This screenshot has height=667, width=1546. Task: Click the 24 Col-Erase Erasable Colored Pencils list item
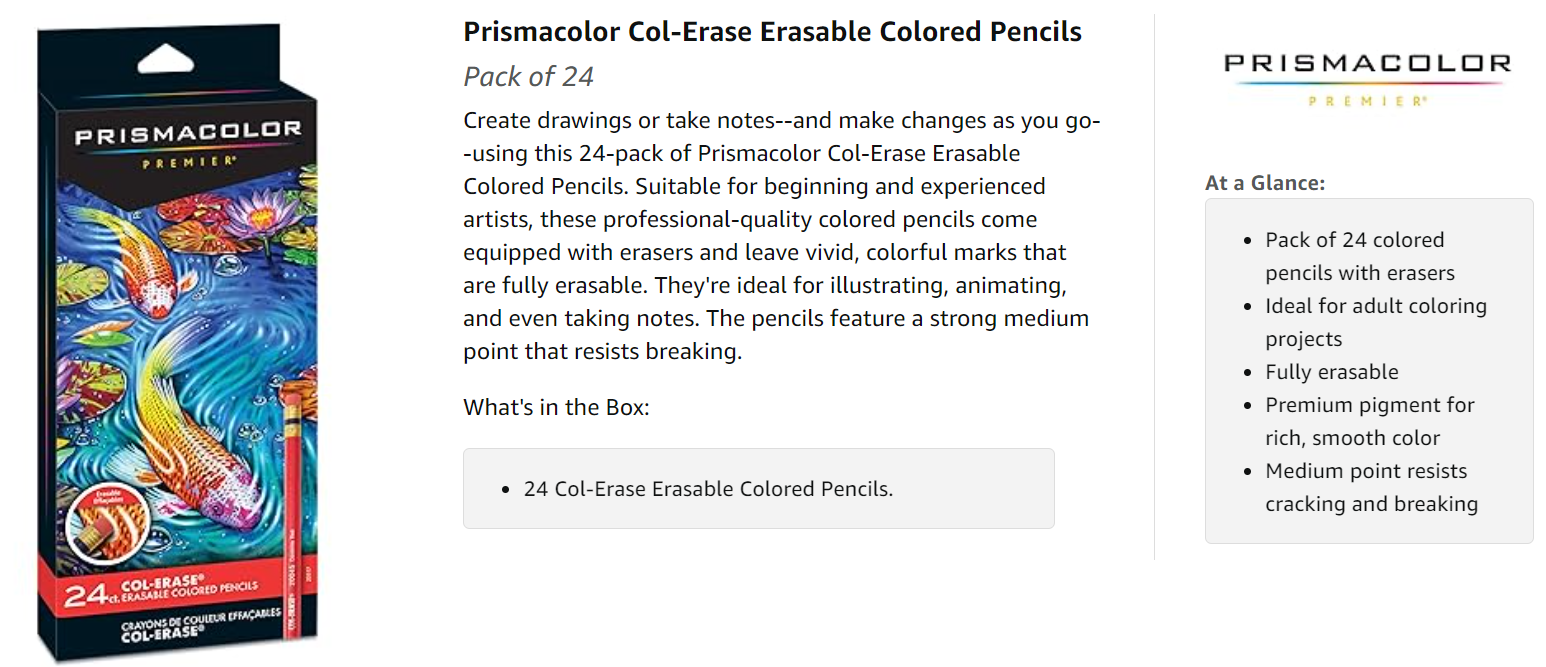tap(708, 489)
